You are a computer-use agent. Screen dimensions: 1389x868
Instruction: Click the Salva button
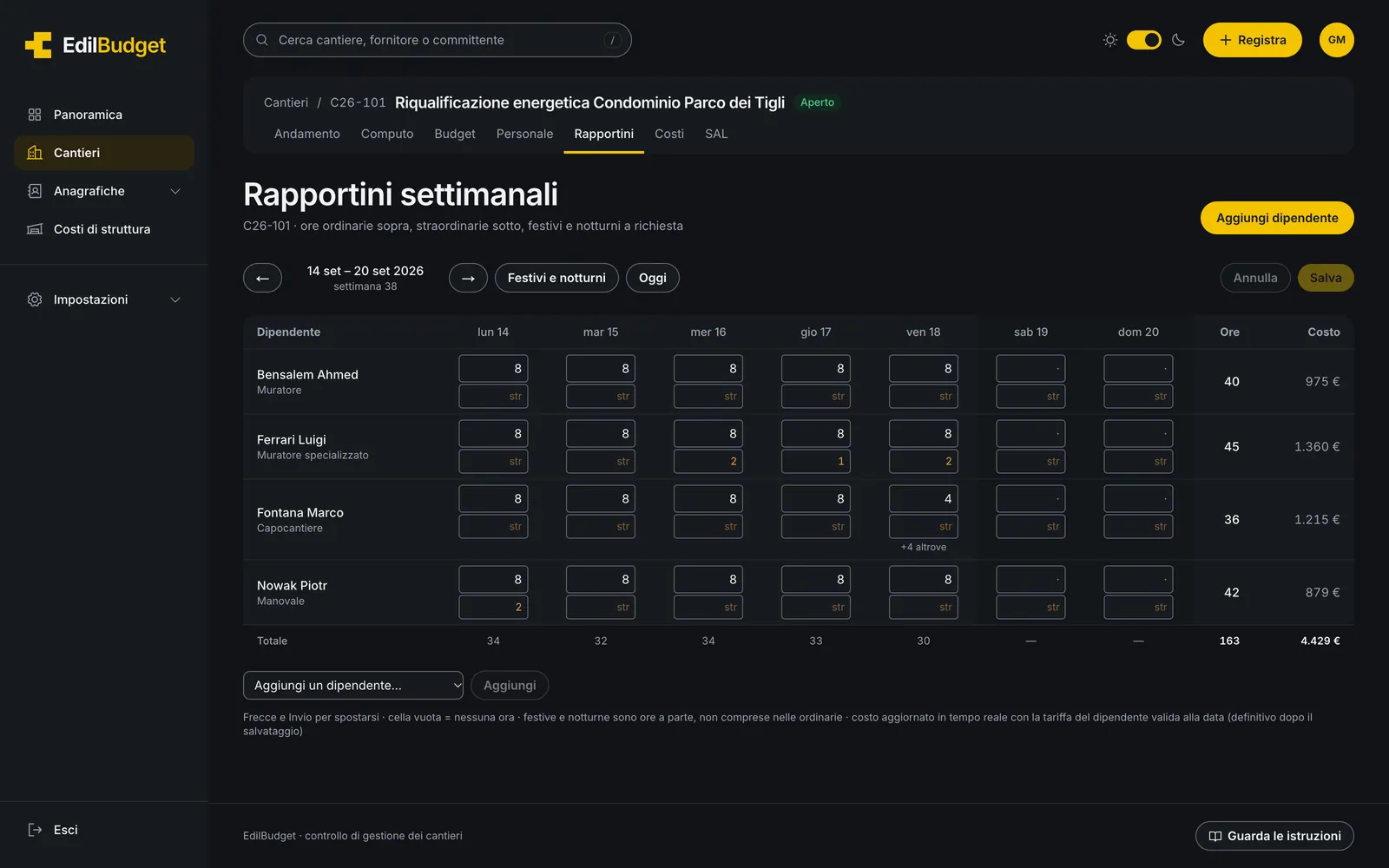click(1326, 278)
